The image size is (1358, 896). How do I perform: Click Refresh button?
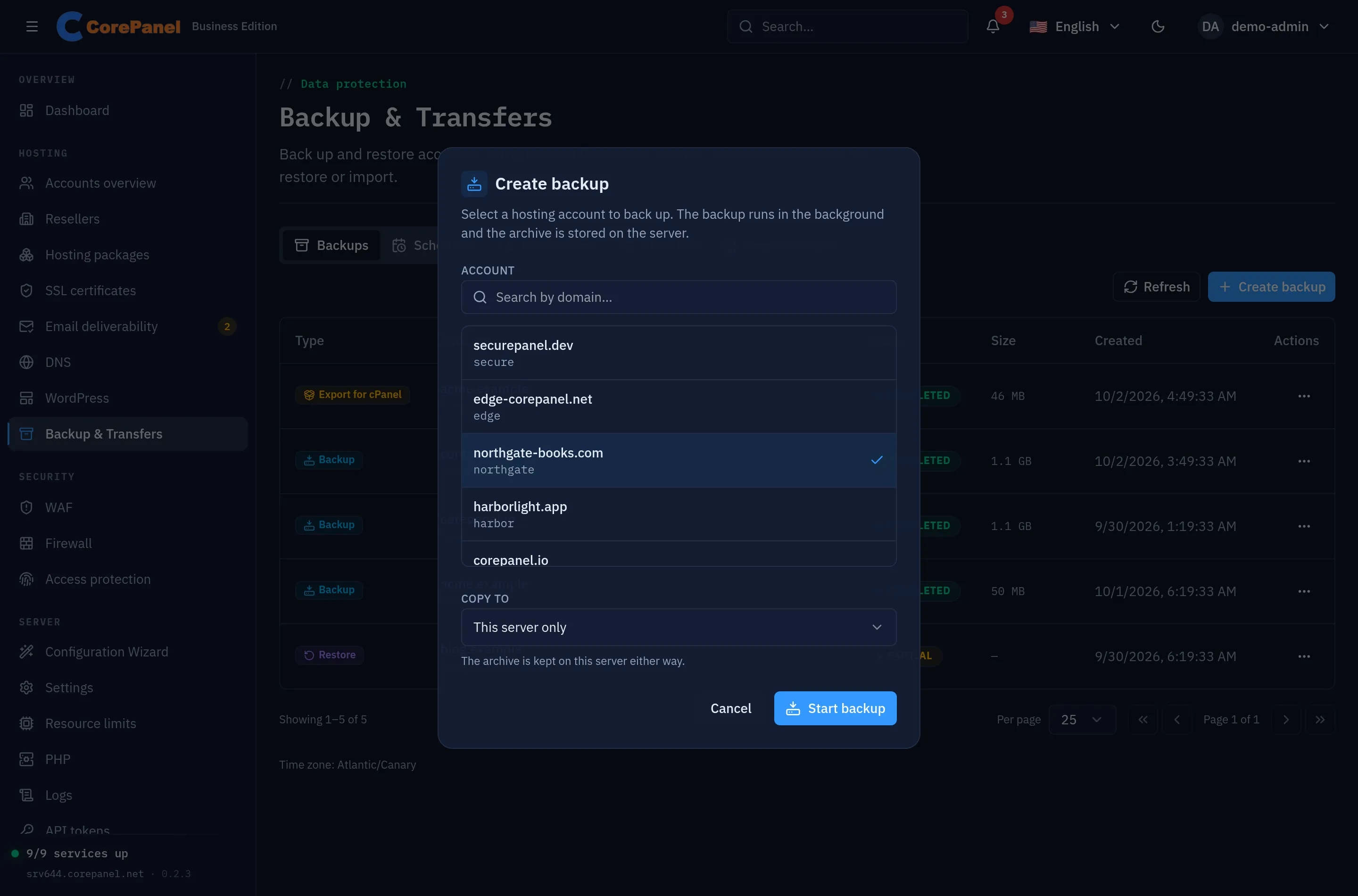pyautogui.click(x=1156, y=287)
